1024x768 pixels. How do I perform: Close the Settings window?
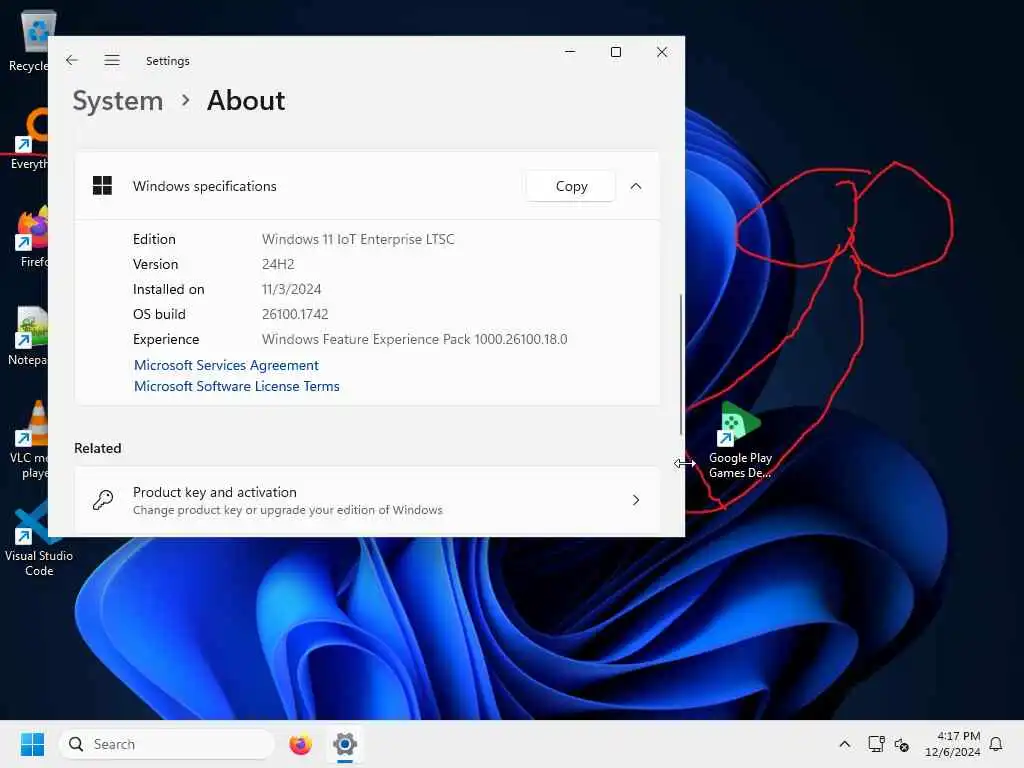point(662,52)
